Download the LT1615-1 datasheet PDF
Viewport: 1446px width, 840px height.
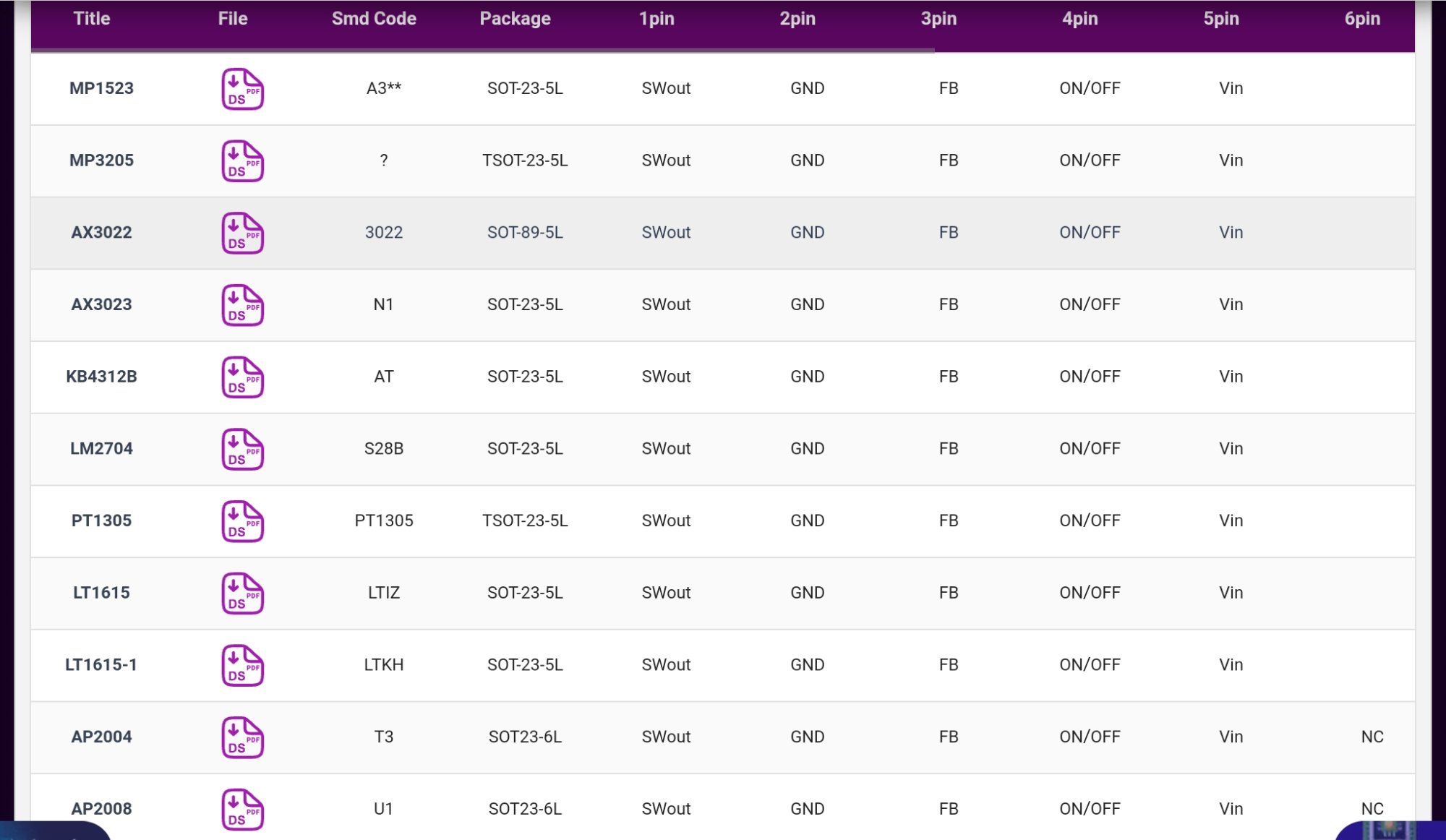pos(242,665)
